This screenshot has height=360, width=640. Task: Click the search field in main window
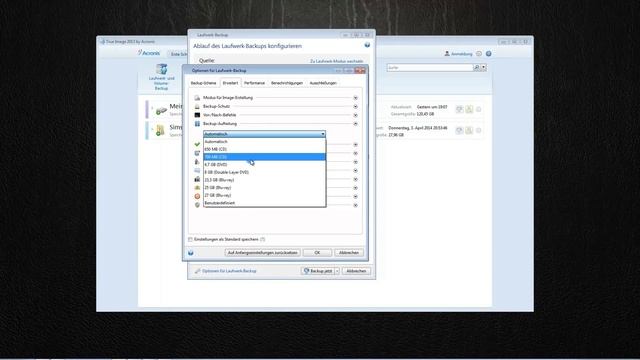[430, 67]
